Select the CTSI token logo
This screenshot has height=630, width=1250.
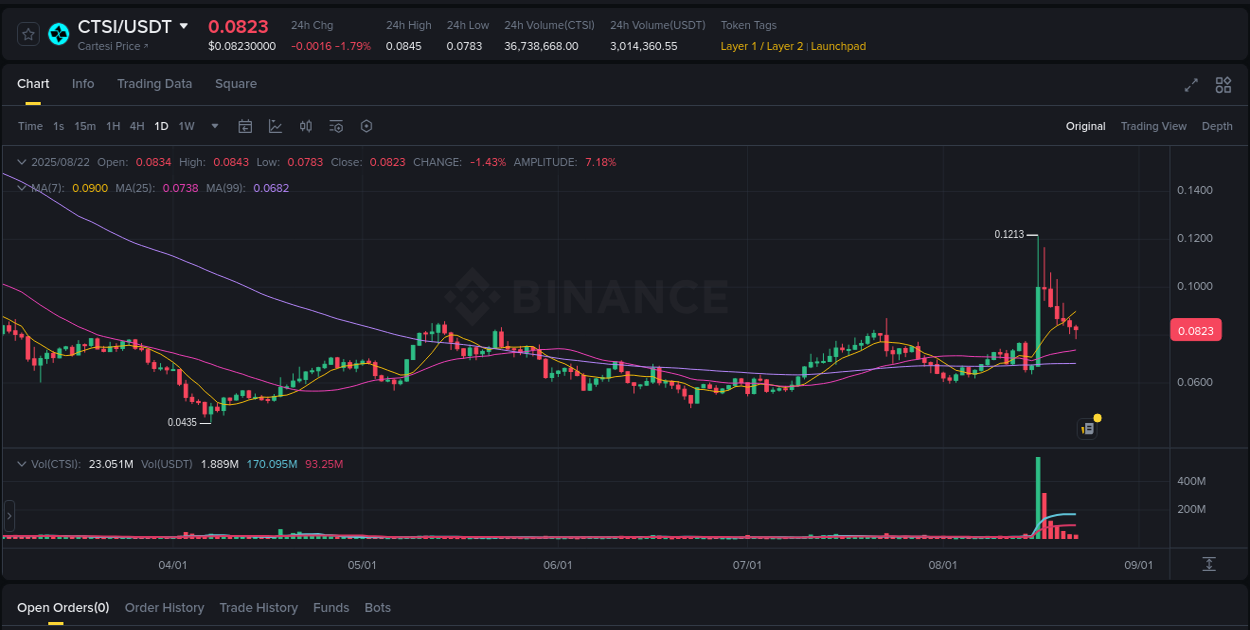point(58,33)
